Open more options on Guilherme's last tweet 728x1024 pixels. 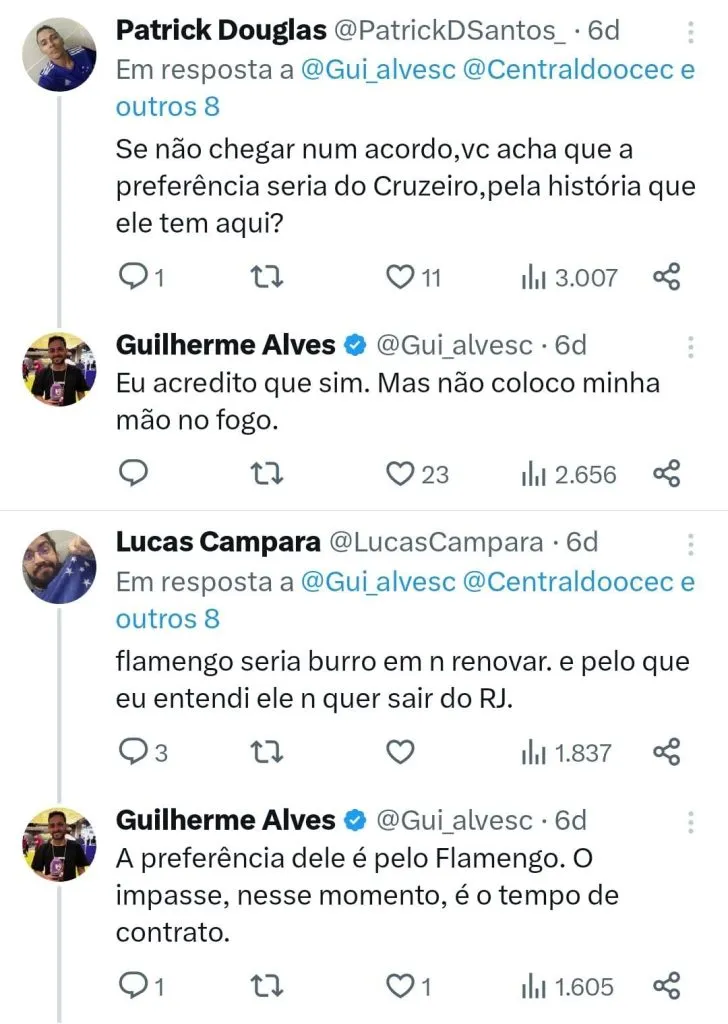tap(691, 822)
